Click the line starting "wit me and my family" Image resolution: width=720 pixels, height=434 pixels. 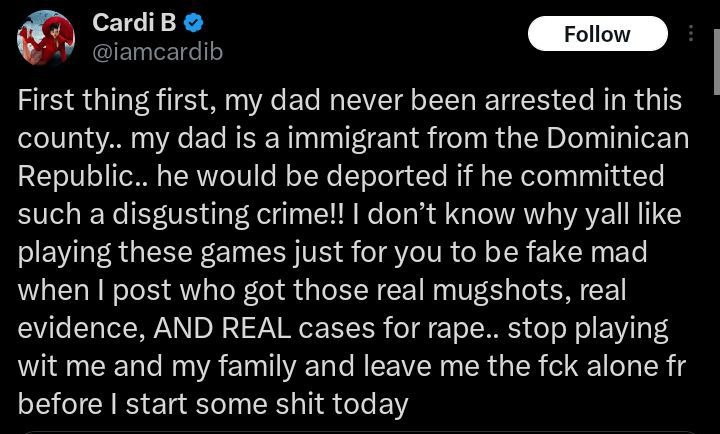[340, 366]
